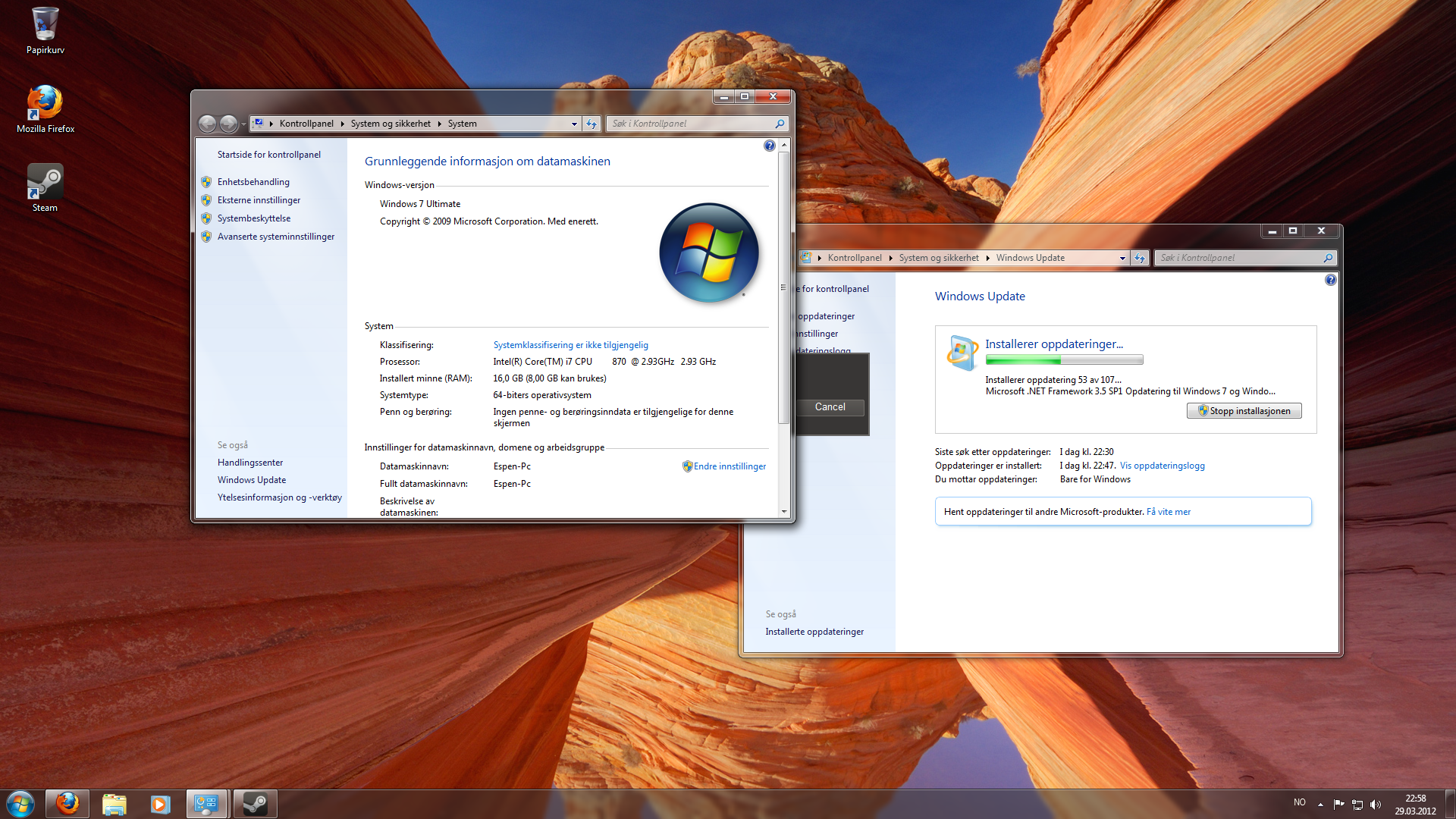1456x819 pixels.
Task: Expand System og sikkerhet breadcrumb arrow in System window
Action: [439, 124]
